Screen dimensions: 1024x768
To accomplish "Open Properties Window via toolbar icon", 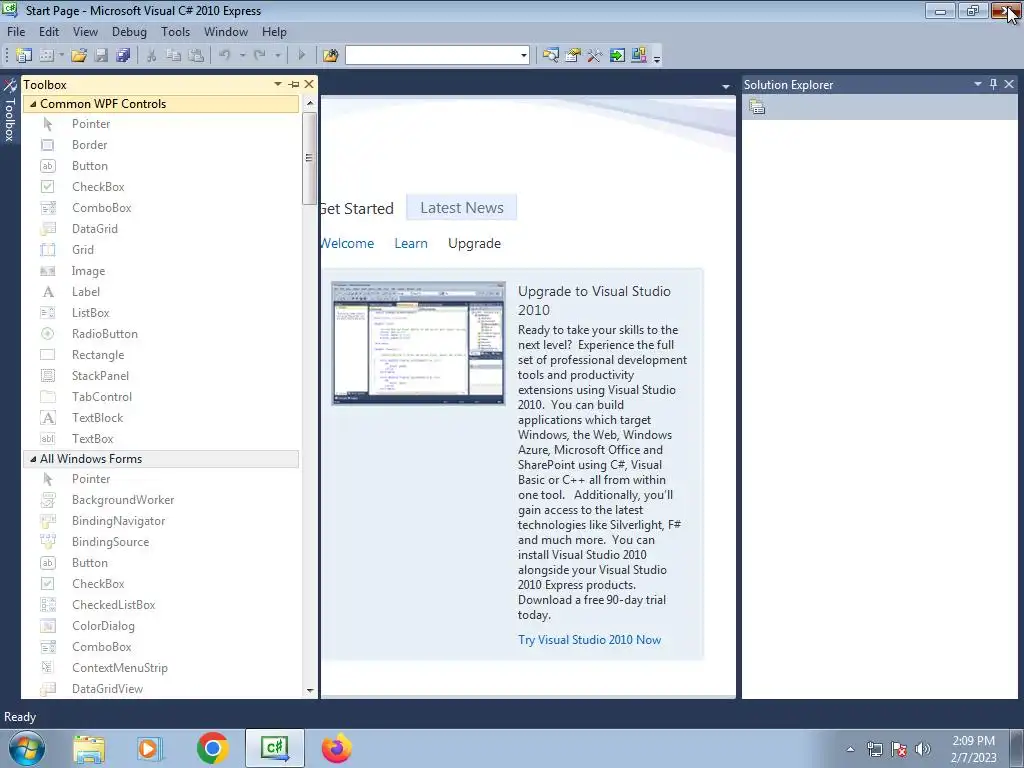I will click(573, 56).
